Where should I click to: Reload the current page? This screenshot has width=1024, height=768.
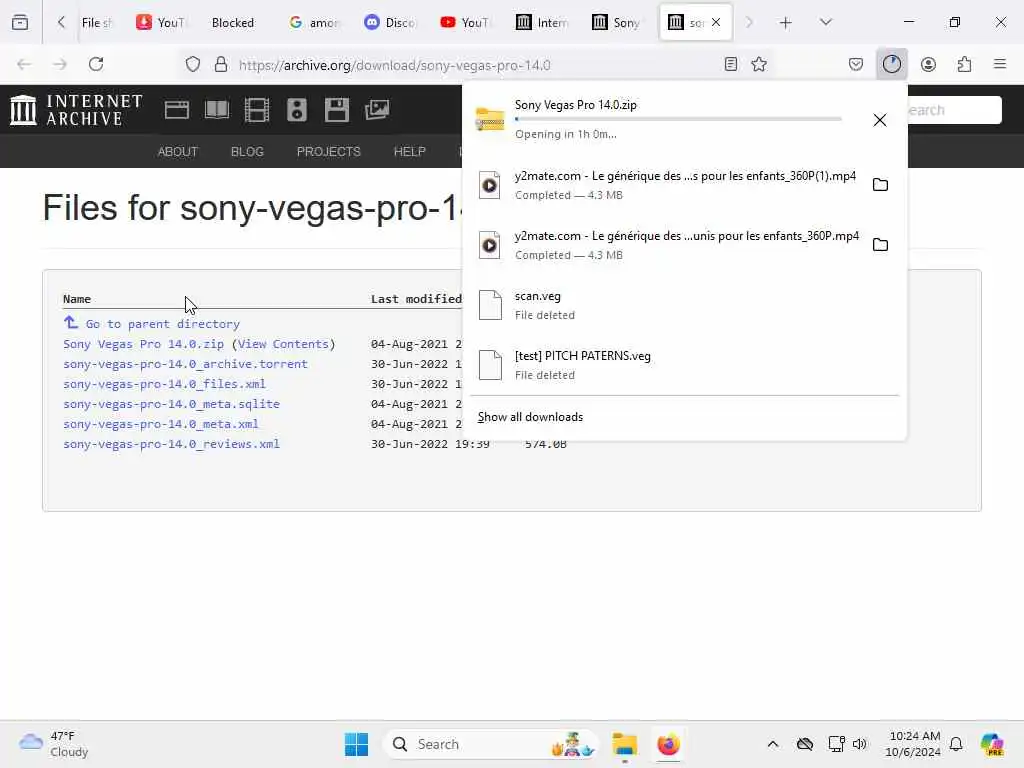(x=96, y=64)
